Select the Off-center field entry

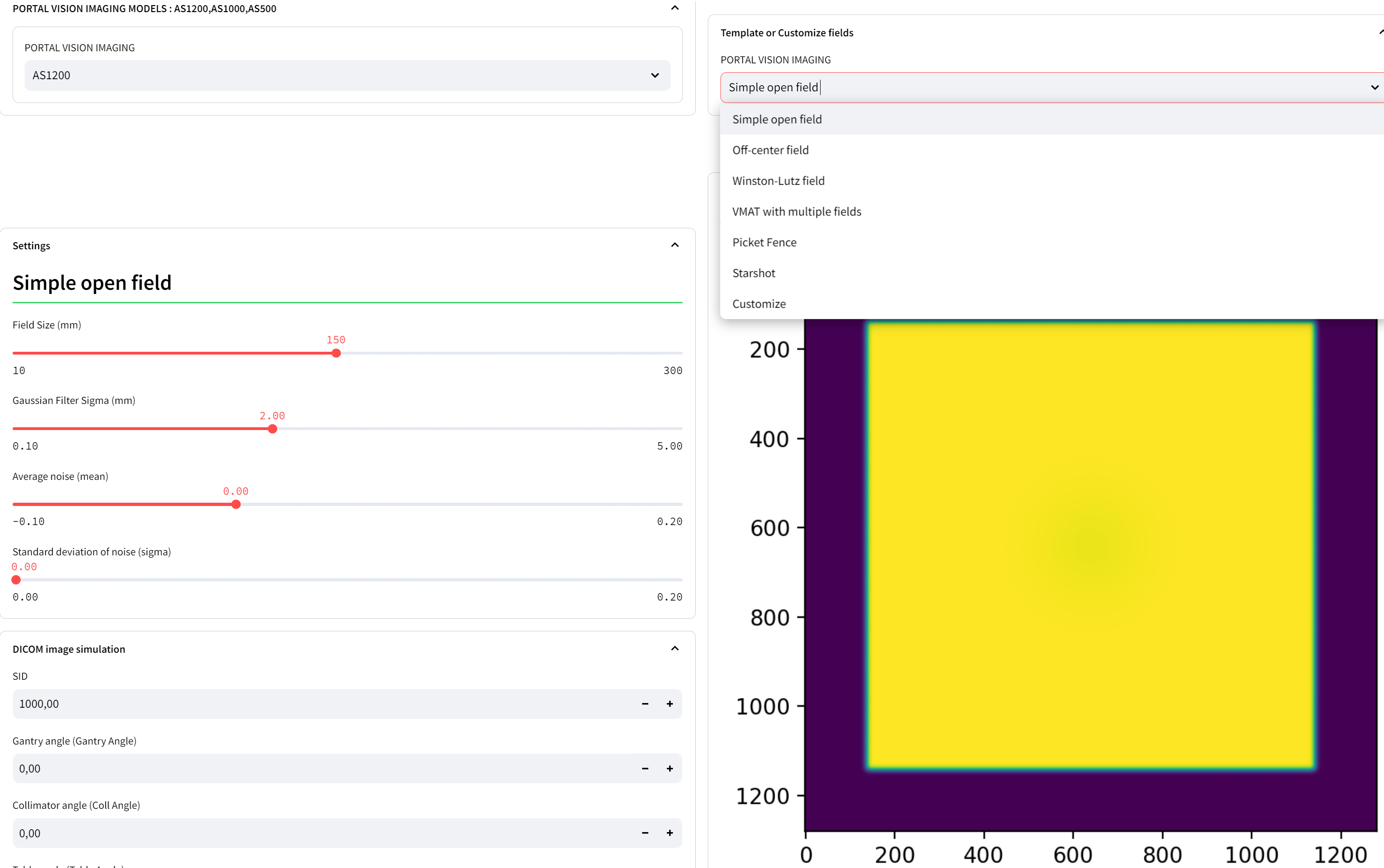[x=770, y=149]
